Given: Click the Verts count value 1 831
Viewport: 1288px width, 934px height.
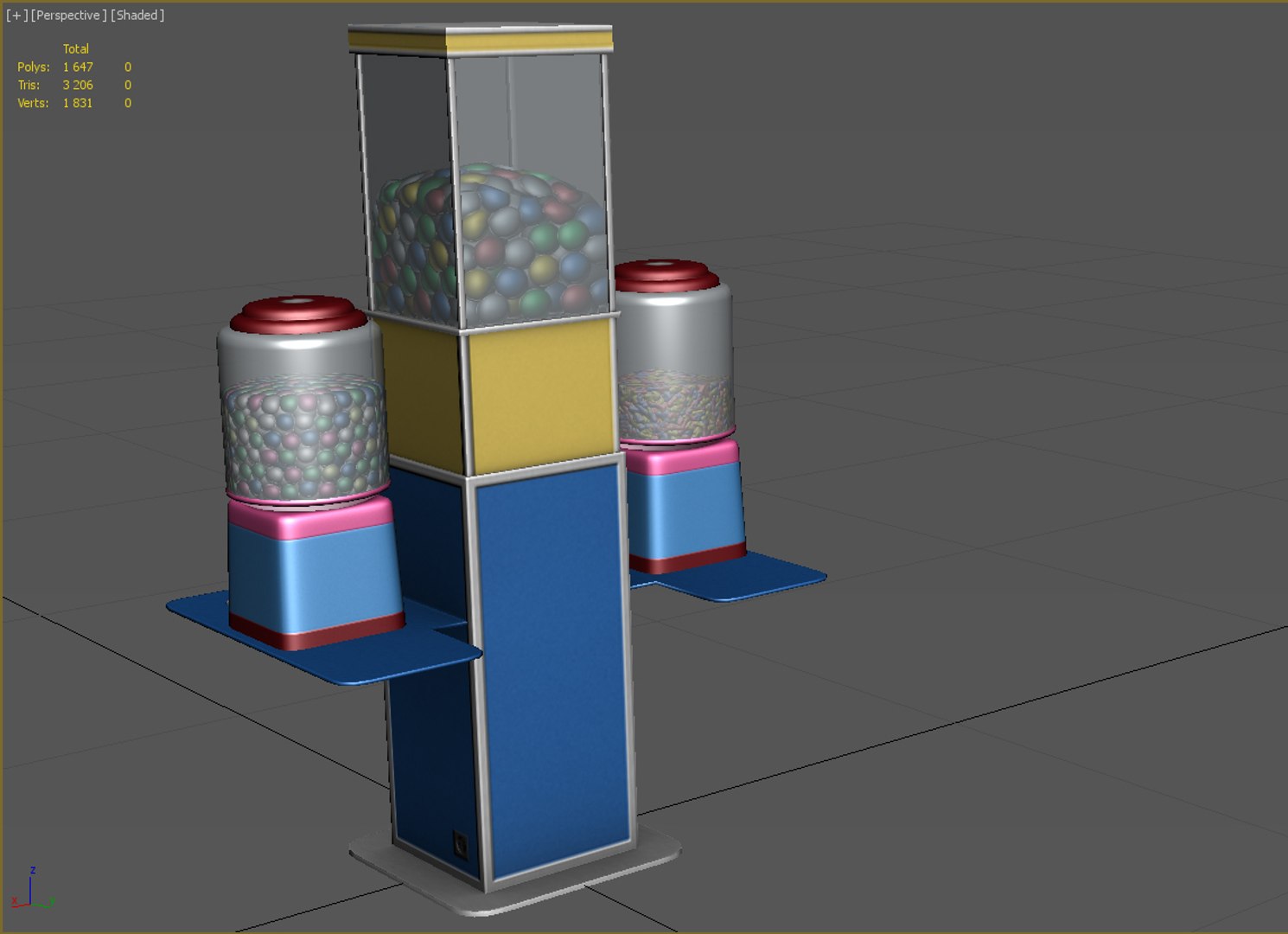Looking at the screenshot, I should pyautogui.click(x=78, y=103).
